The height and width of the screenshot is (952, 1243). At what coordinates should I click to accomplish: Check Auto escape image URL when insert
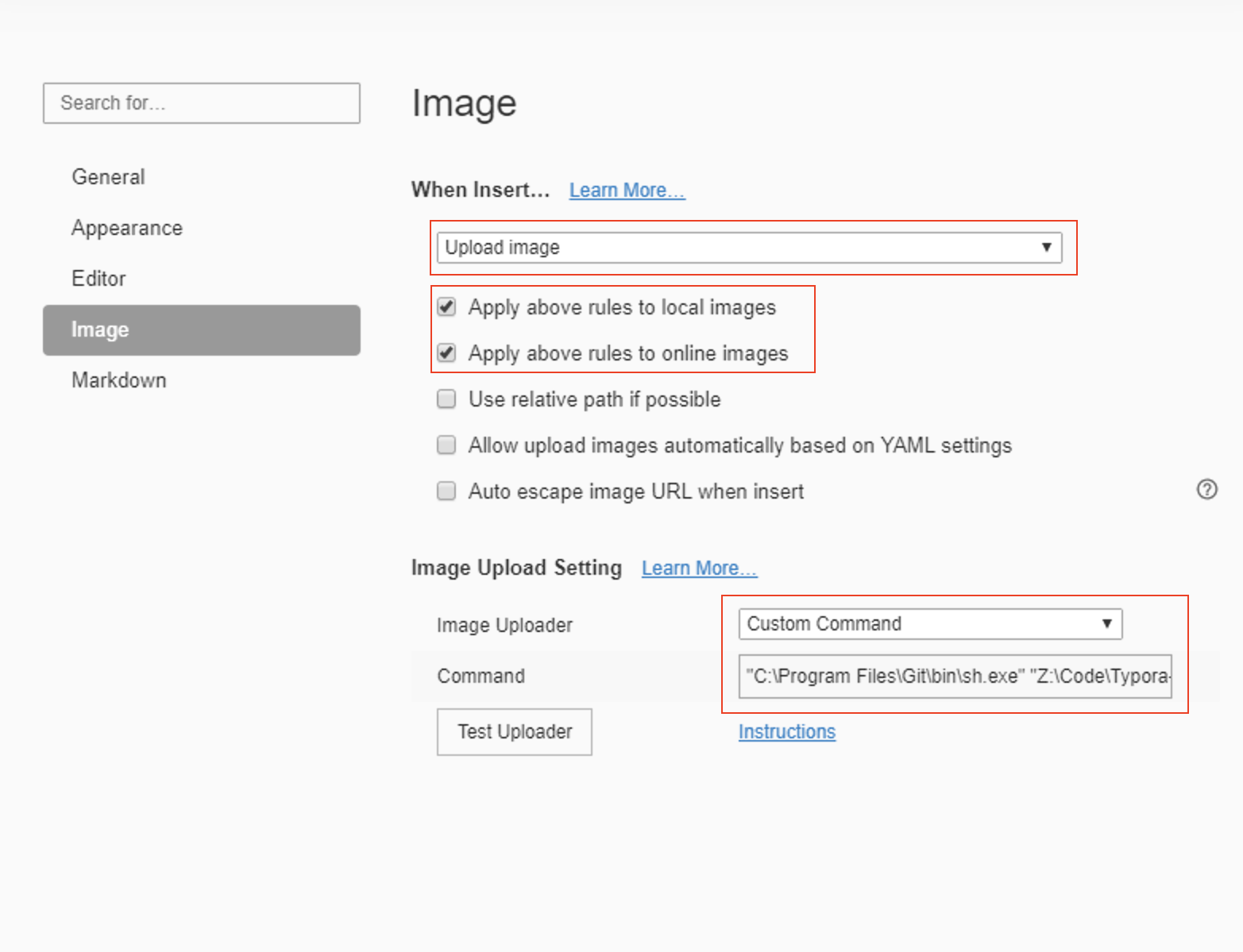[x=446, y=491]
